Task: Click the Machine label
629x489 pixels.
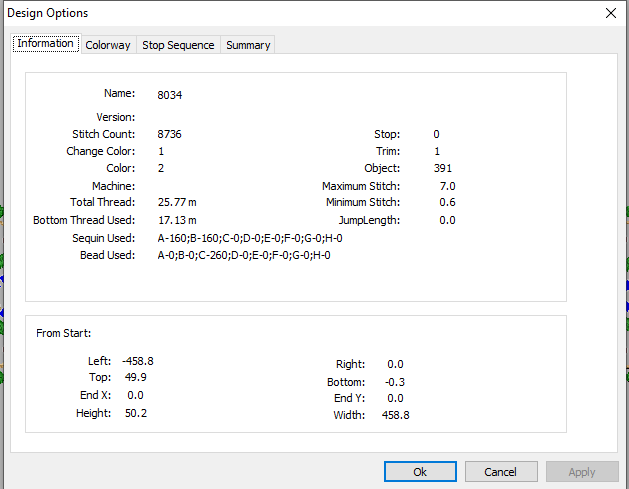Action: (114, 186)
